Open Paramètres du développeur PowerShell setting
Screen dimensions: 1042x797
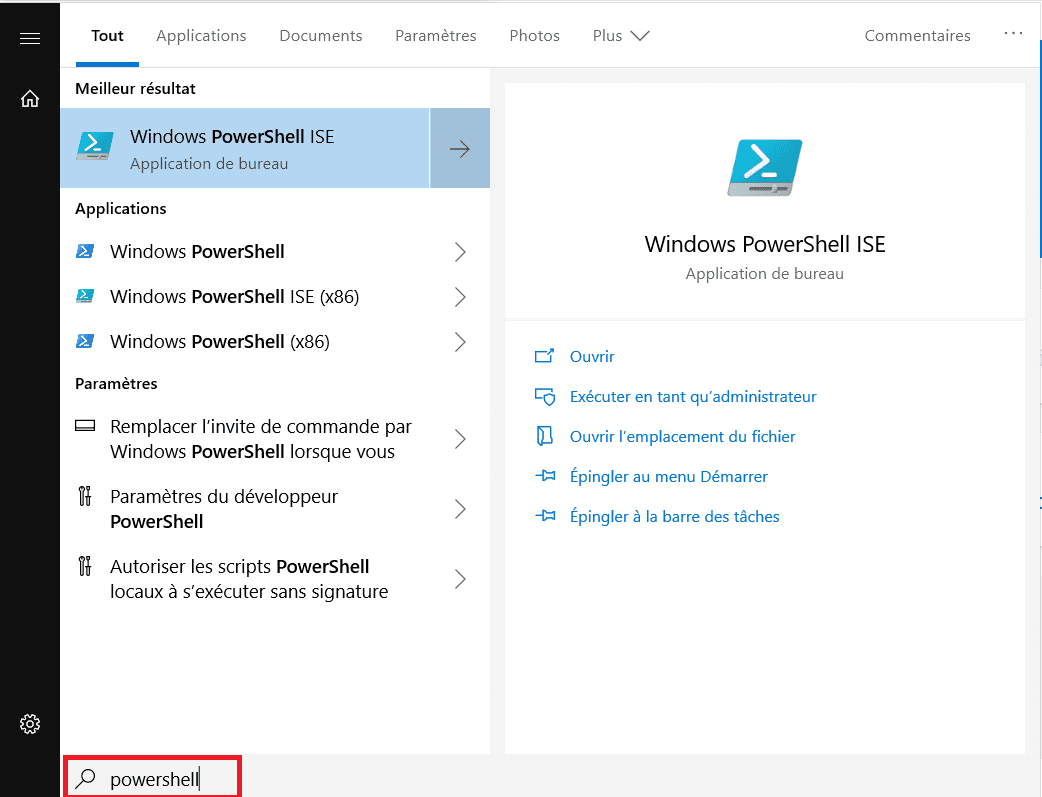pos(275,509)
